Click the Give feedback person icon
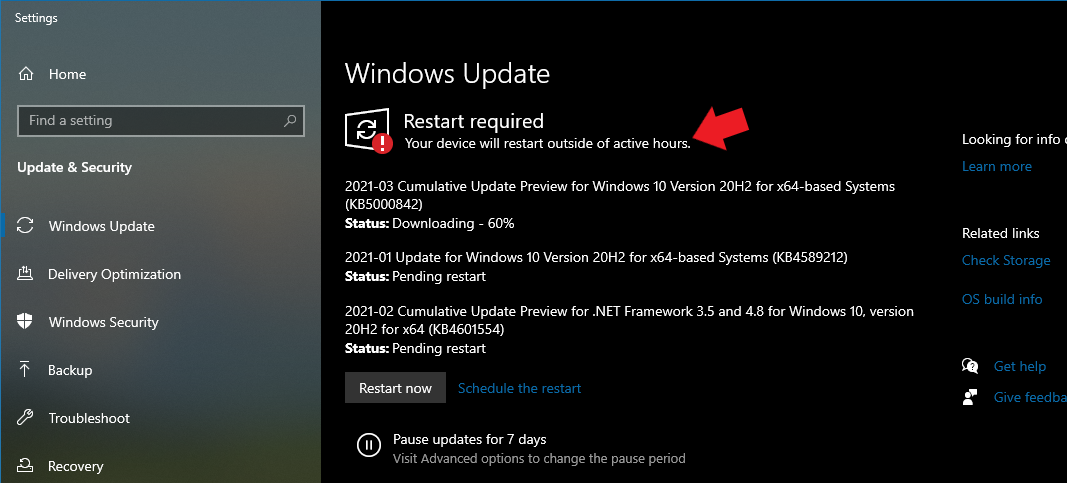Image resolution: width=1067 pixels, height=483 pixels. tap(970, 397)
